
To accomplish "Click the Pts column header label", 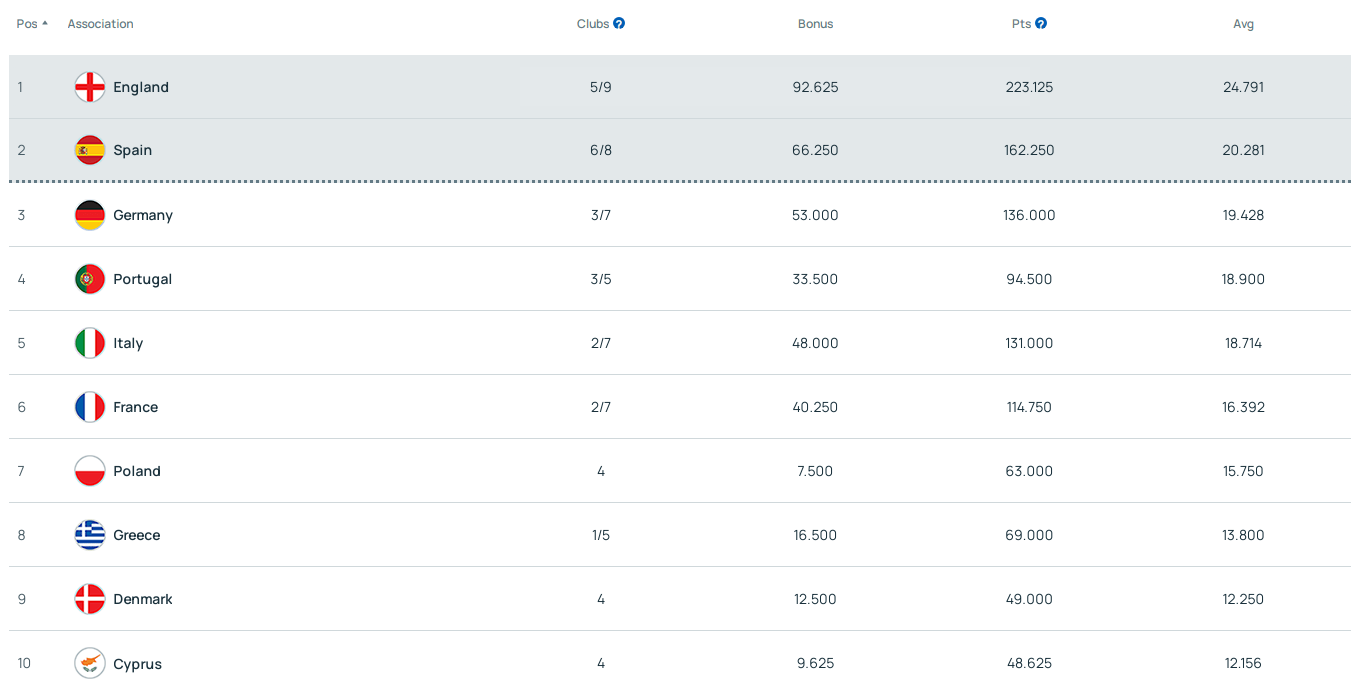I will coord(1021,24).
